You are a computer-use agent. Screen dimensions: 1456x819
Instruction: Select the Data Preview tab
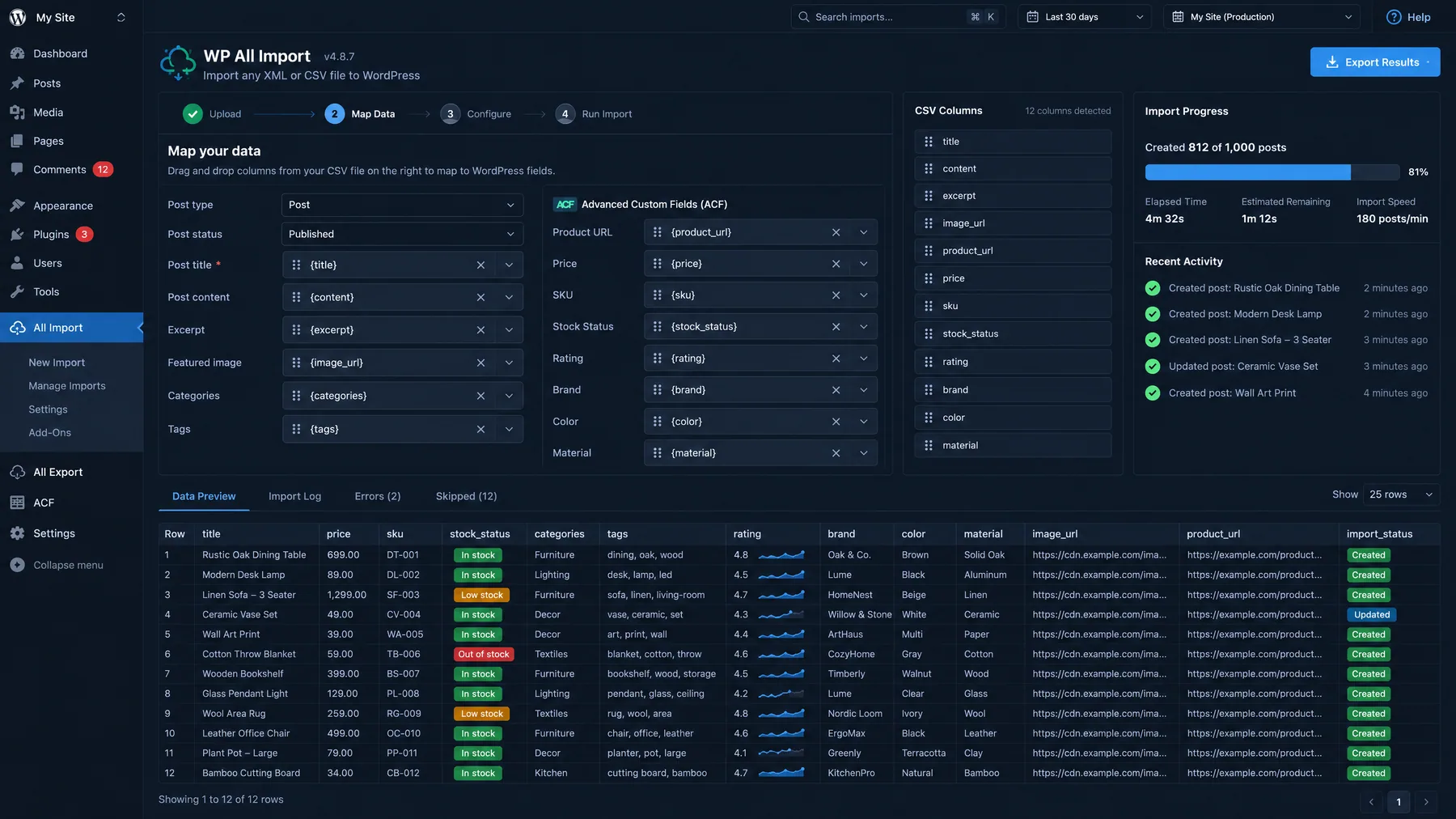[x=204, y=496]
